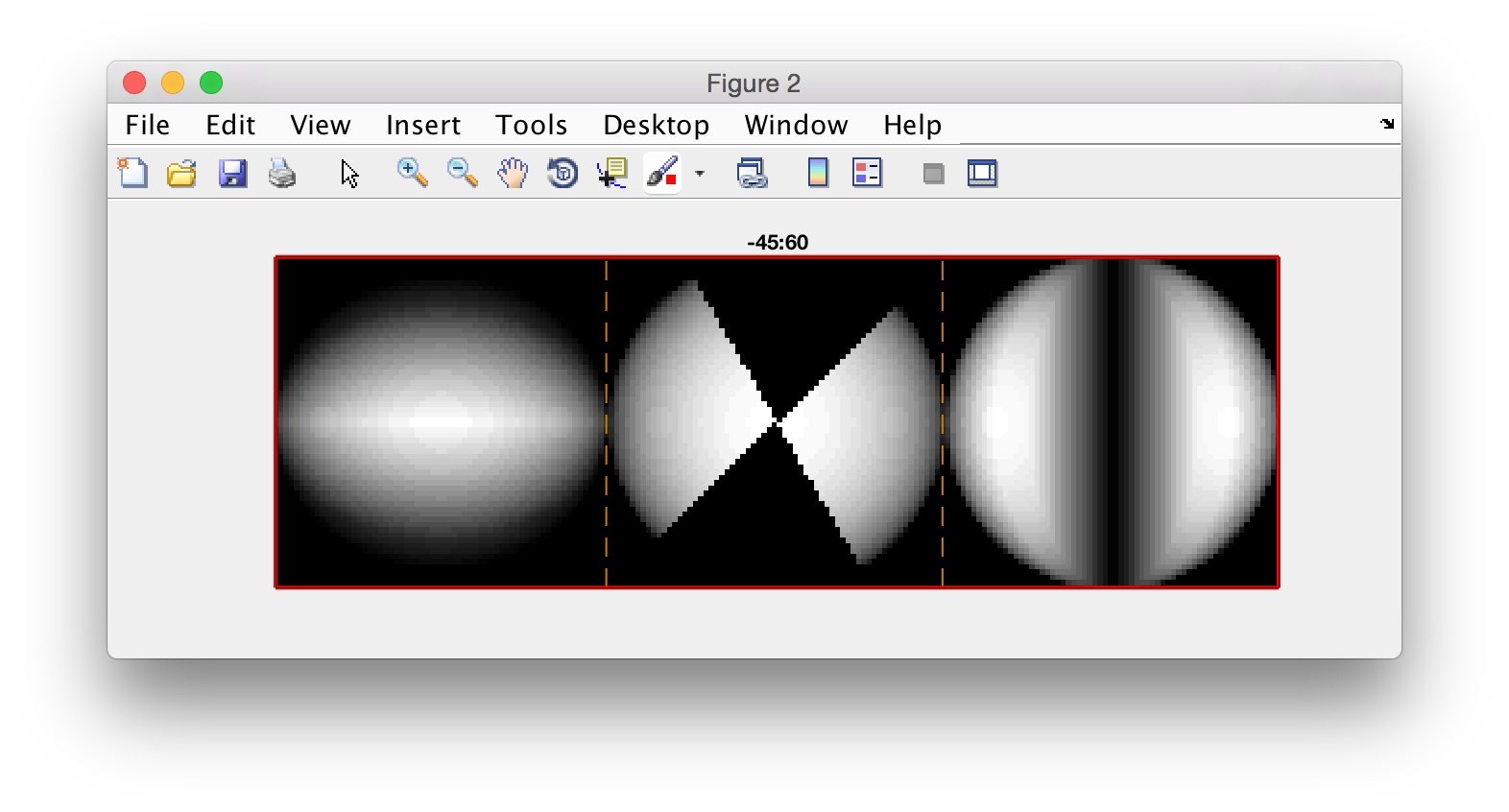Expand the toolbar dock arrow at right
The height and width of the screenshot is (812, 1509).
1387,124
